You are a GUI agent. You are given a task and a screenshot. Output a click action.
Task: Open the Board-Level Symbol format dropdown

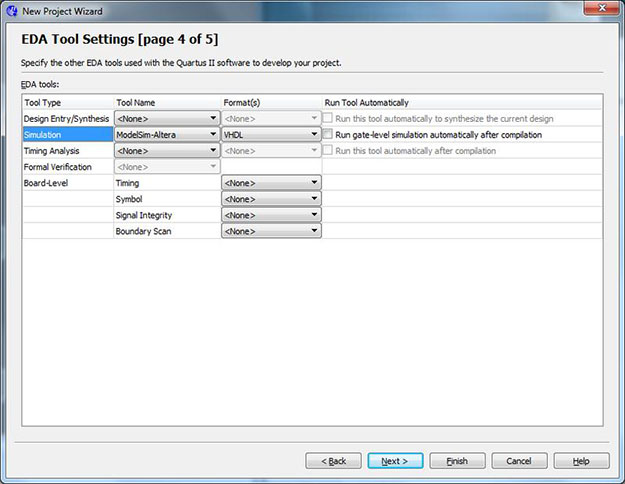(x=270, y=199)
